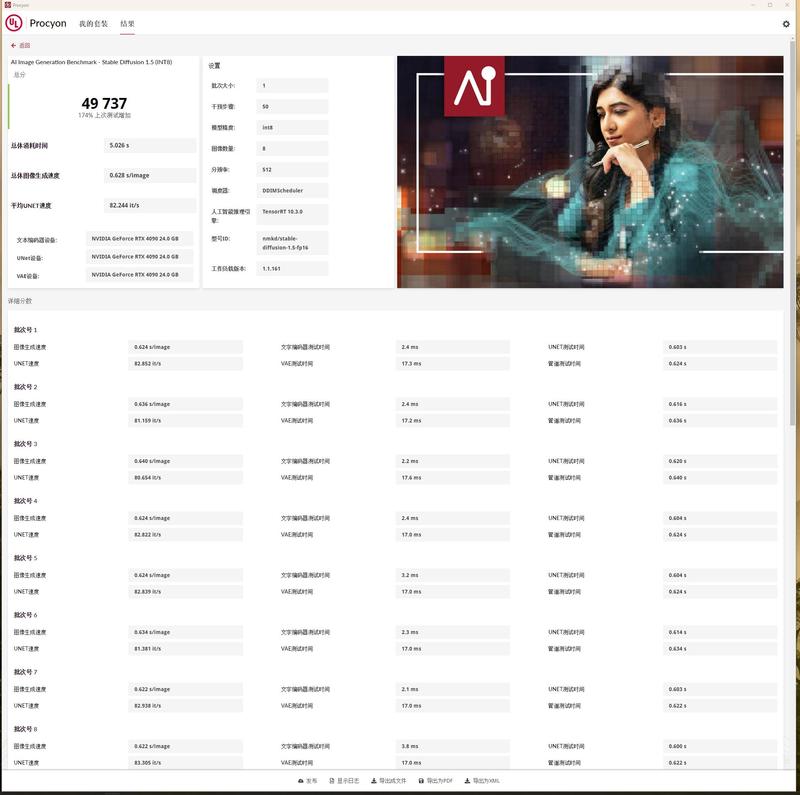Viewport: 800px width, 795px height.
Task: Click 批次号 6 heading
Action: click(x=26, y=615)
